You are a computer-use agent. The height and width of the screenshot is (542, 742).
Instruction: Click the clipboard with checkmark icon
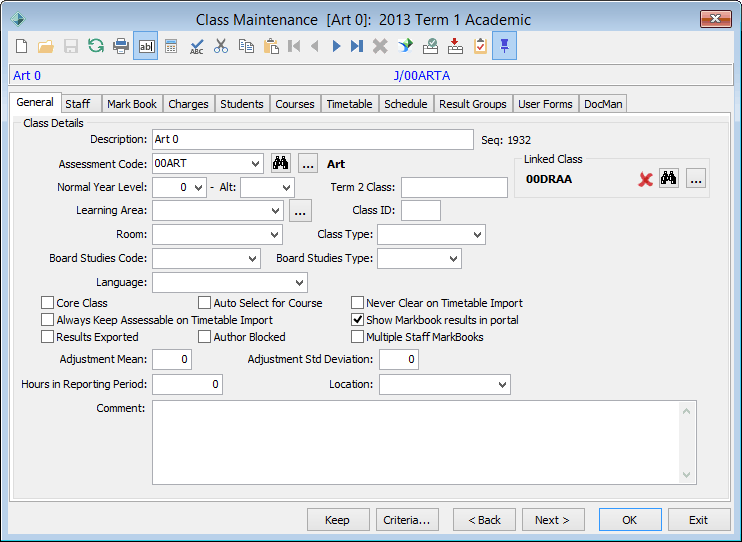[480, 46]
